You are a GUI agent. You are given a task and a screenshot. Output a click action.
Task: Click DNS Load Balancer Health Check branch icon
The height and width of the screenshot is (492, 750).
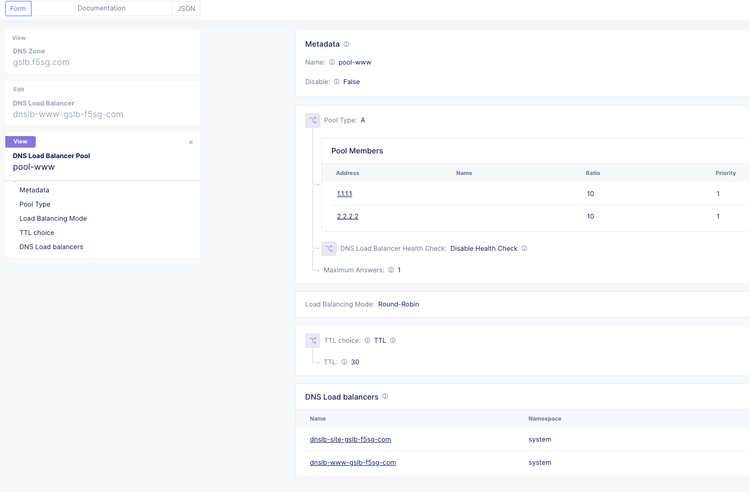[329, 248]
